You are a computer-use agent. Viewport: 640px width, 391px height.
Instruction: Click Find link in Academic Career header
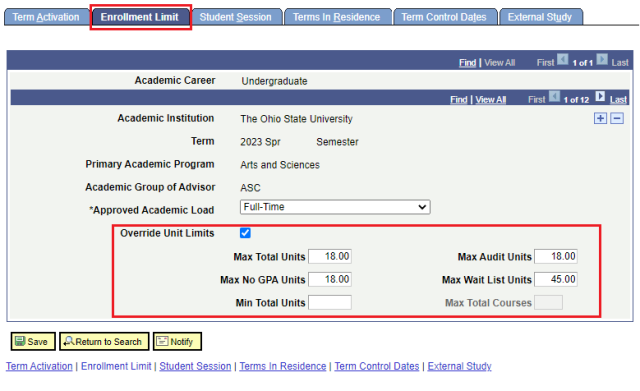467,63
